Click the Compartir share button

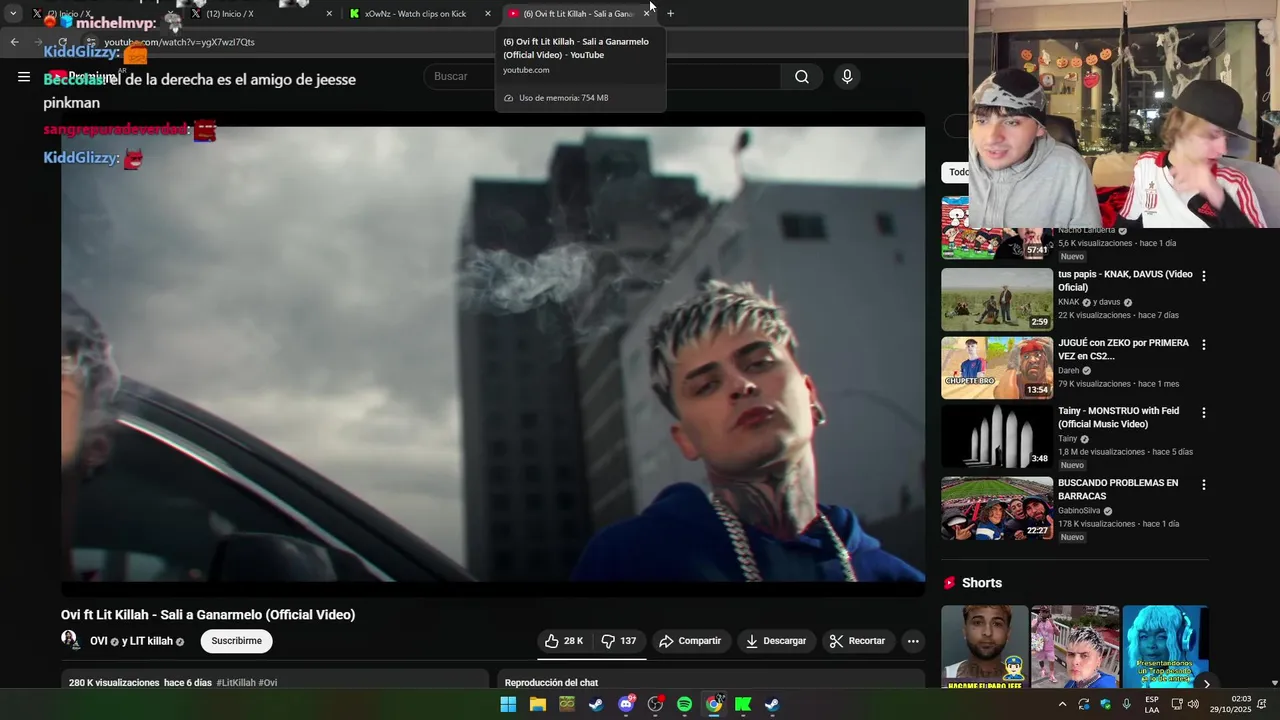point(689,641)
